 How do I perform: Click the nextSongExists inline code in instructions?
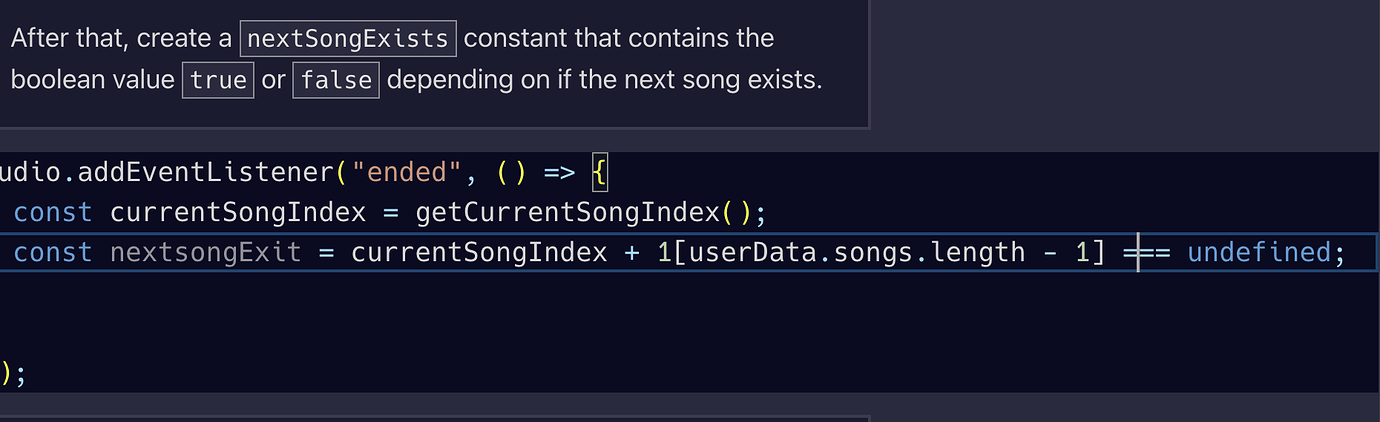(348, 39)
